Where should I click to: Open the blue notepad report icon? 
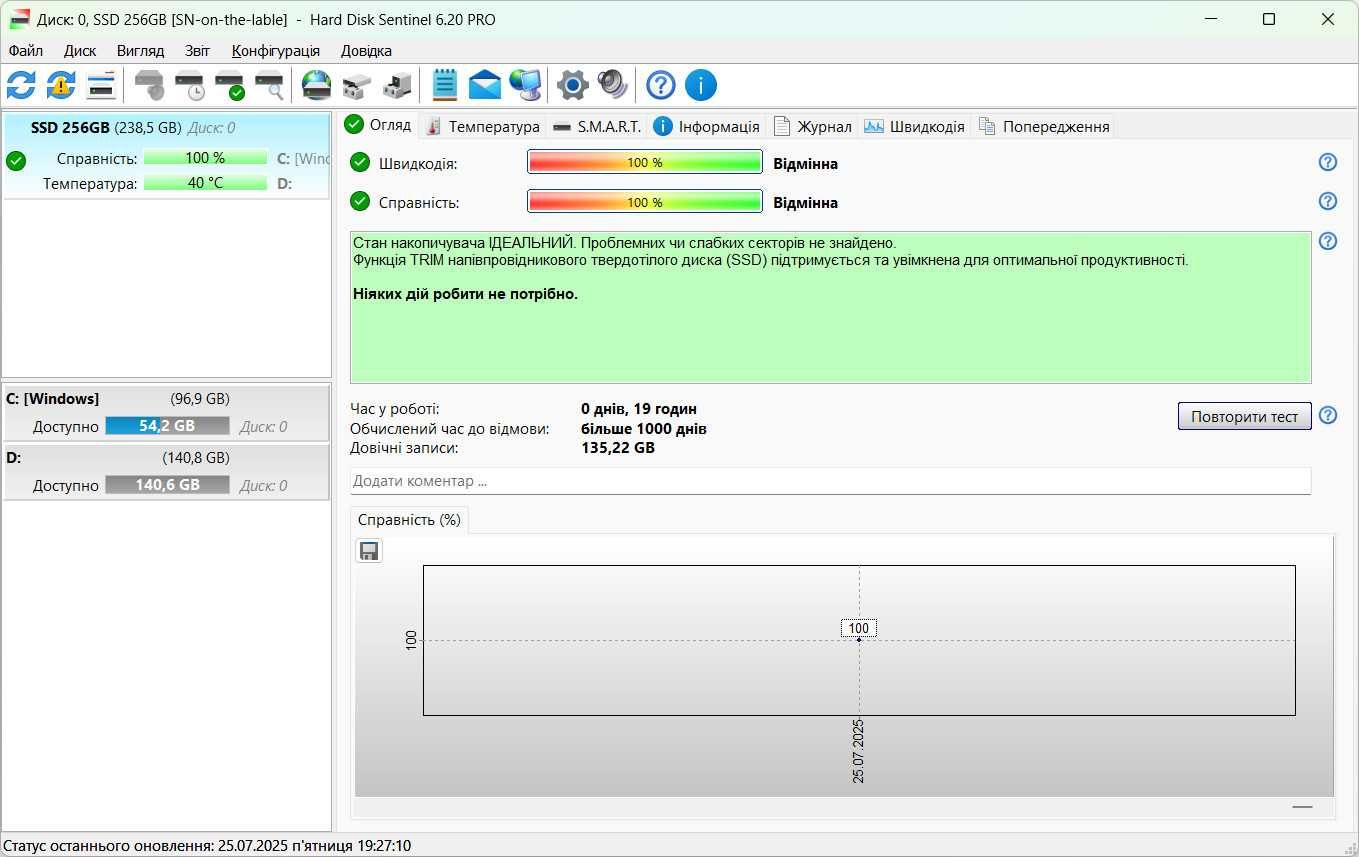click(445, 85)
